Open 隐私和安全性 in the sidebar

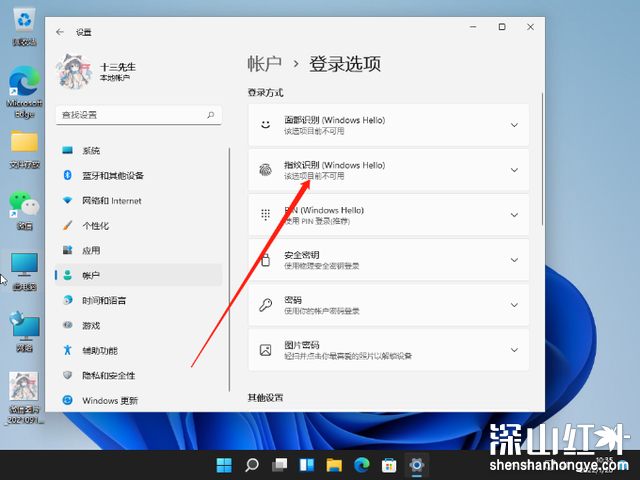139,375
